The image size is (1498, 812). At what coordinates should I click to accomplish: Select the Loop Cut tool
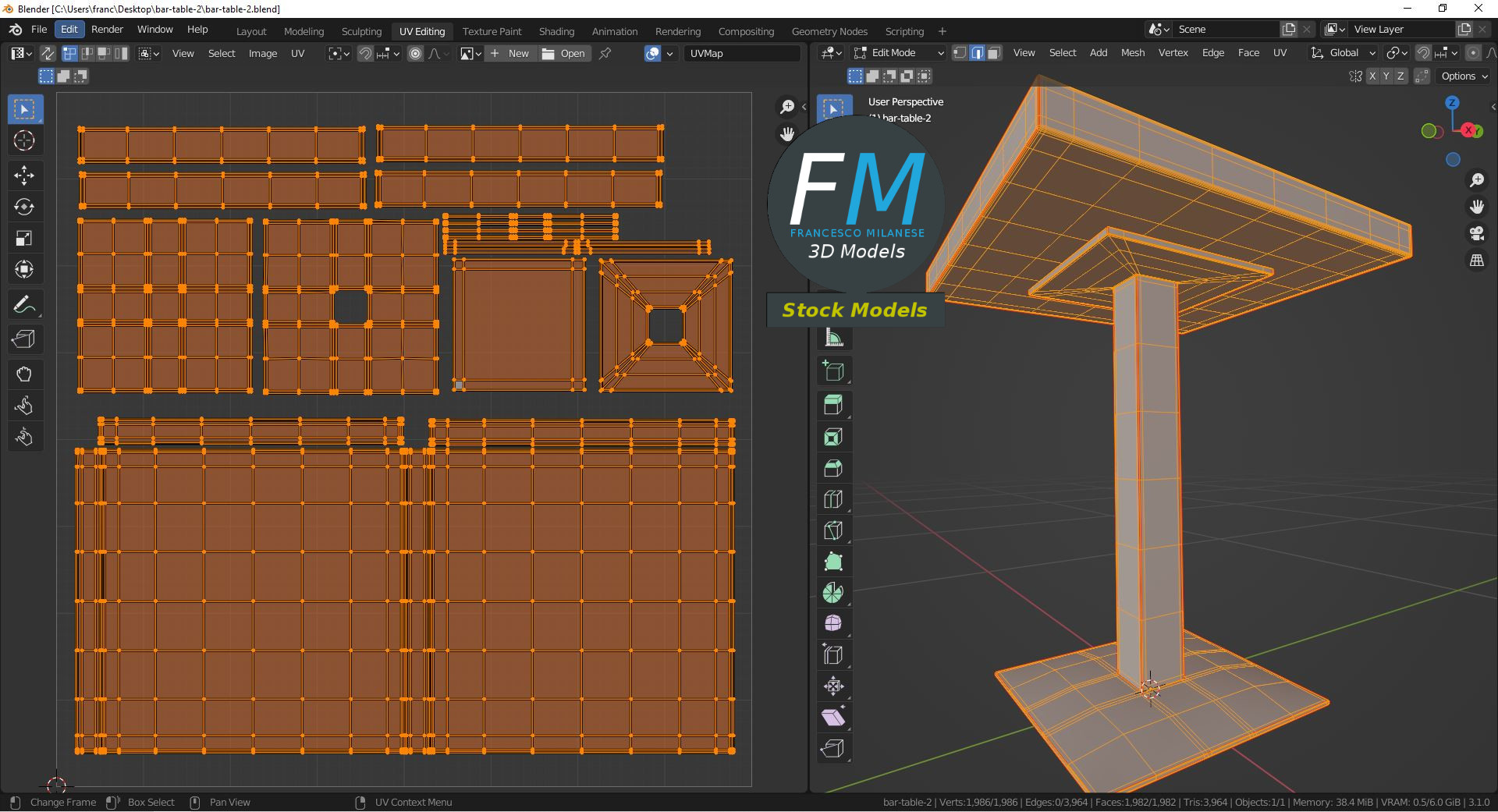[x=833, y=499]
